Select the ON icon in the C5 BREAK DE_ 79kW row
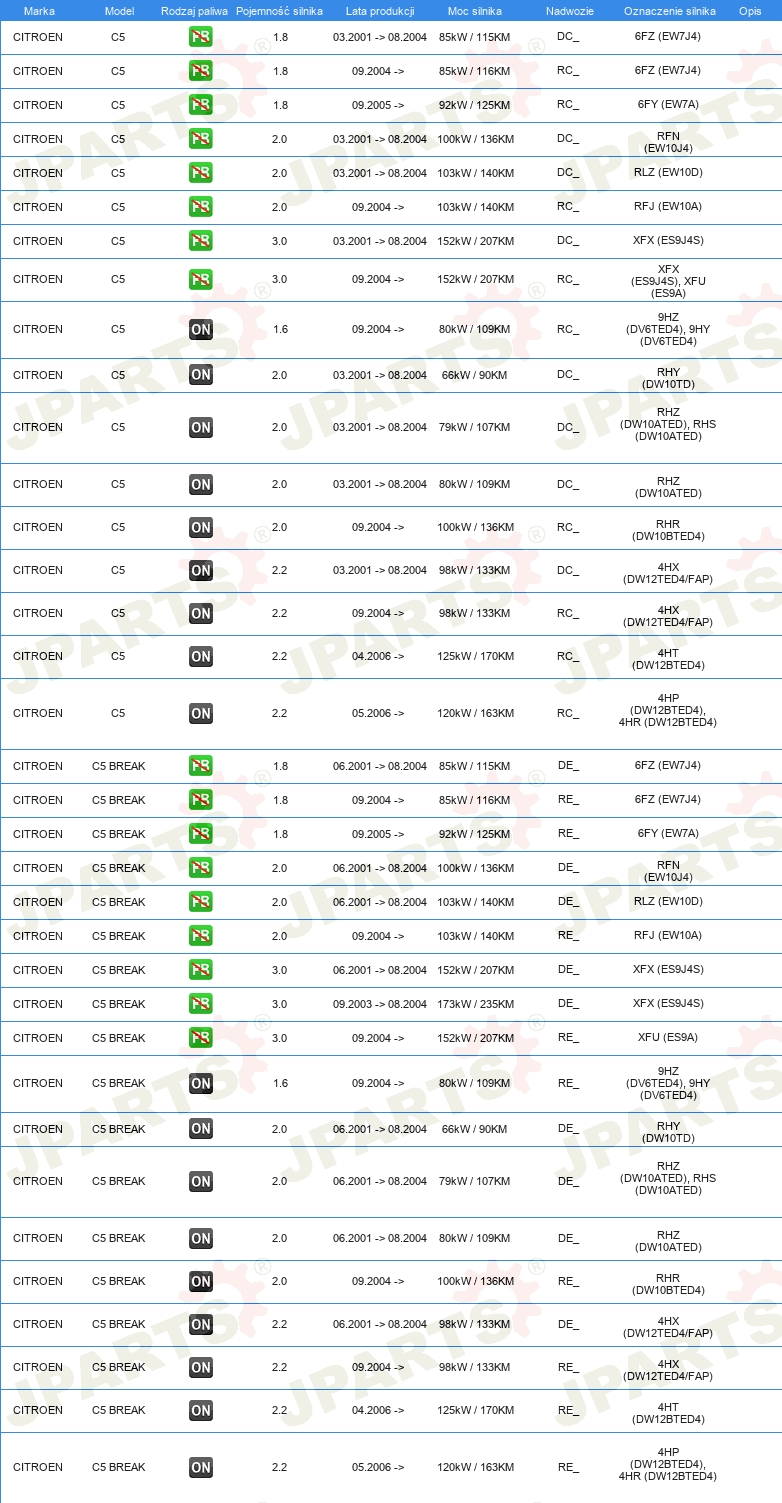The width and height of the screenshot is (782, 1503). click(200, 1181)
